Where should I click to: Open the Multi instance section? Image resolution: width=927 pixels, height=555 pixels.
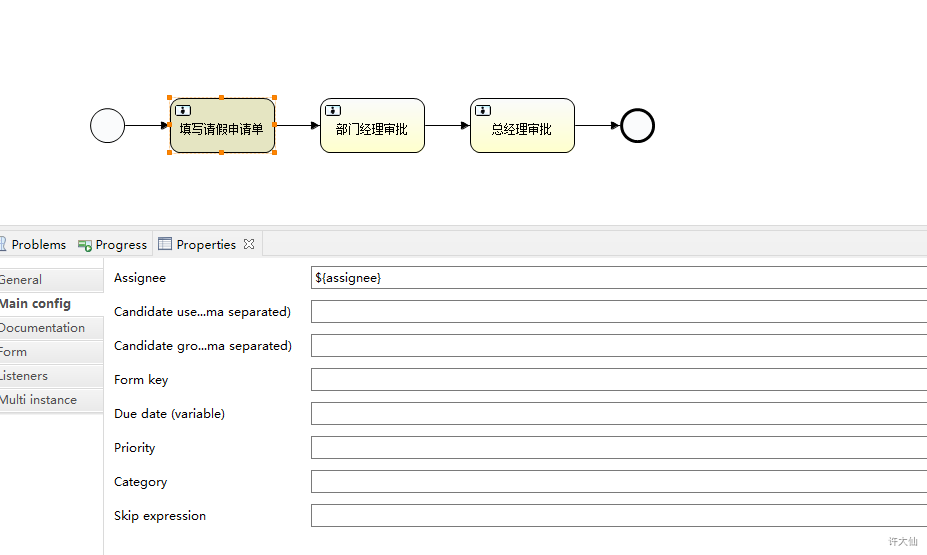(51, 400)
